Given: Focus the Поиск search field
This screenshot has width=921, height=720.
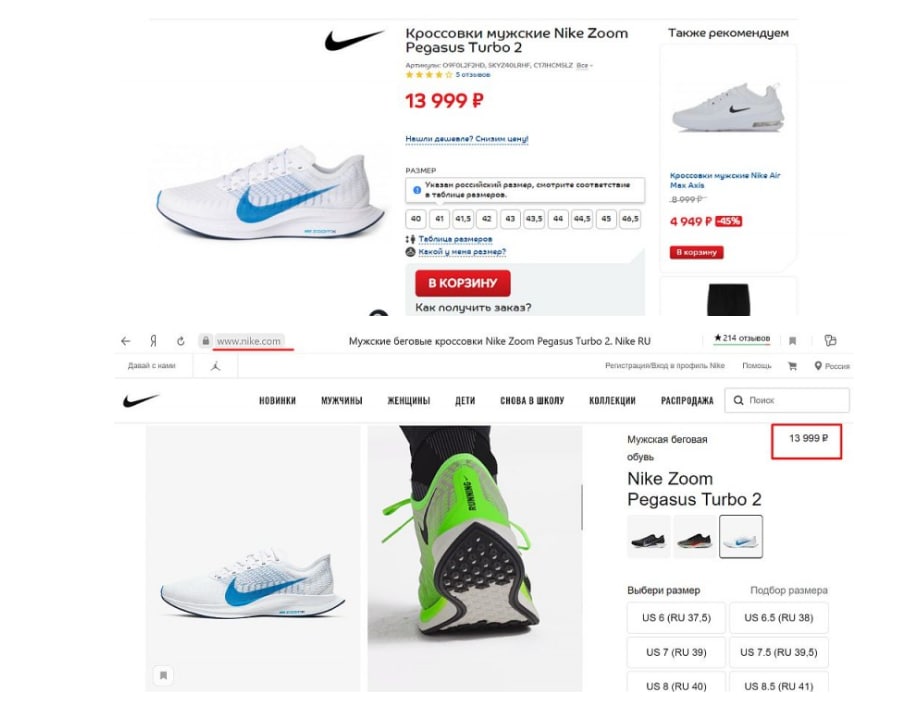Looking at the screenshot, I should pyautogui.click(x=787, y=400).
